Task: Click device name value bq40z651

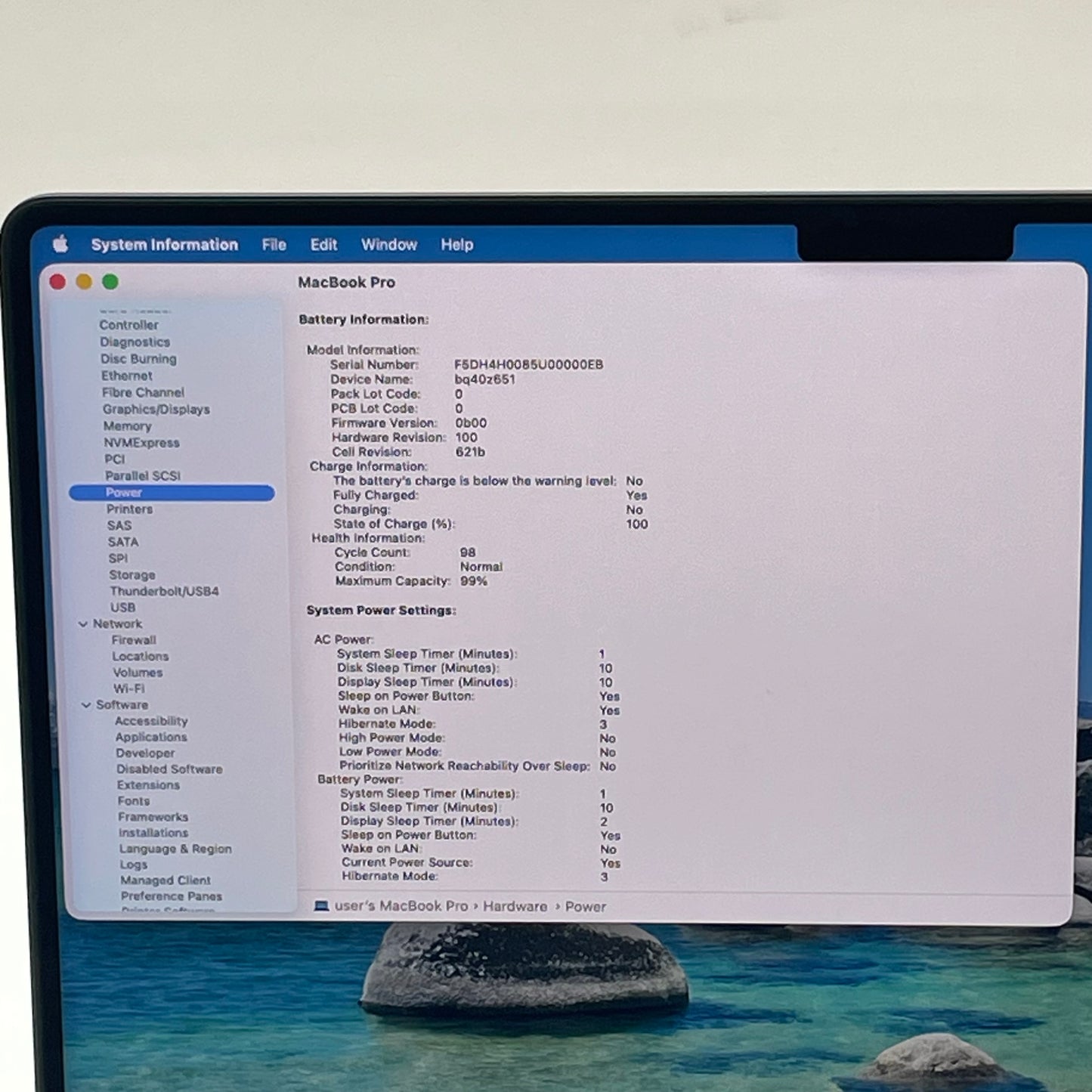Action: click(x=485, y=379)
